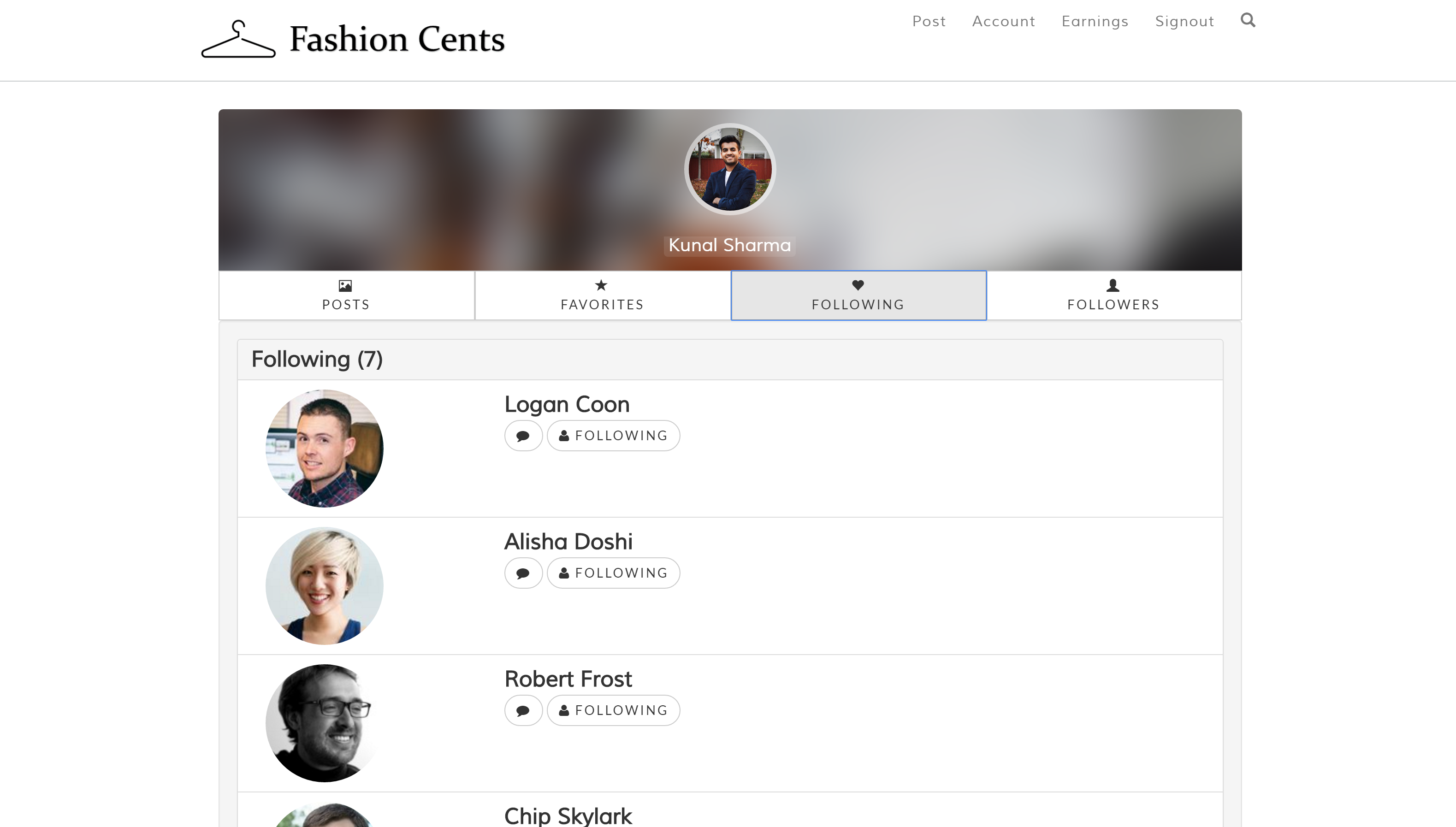The height and width of the screenshot is (827, 1456).
Task: Toggle Following button for Logan Coon
Action: coord(613,436)
